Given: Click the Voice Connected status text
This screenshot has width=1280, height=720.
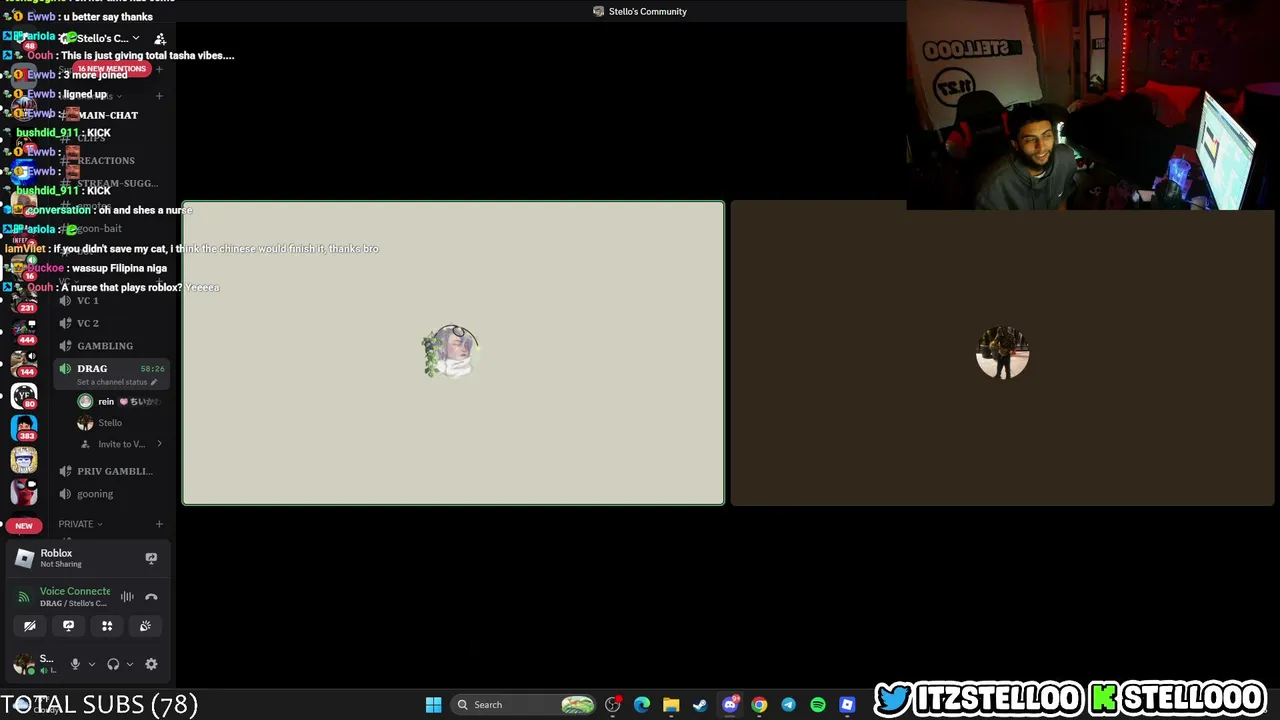Looking at the screenshot, I should click(x=75, y=591).
